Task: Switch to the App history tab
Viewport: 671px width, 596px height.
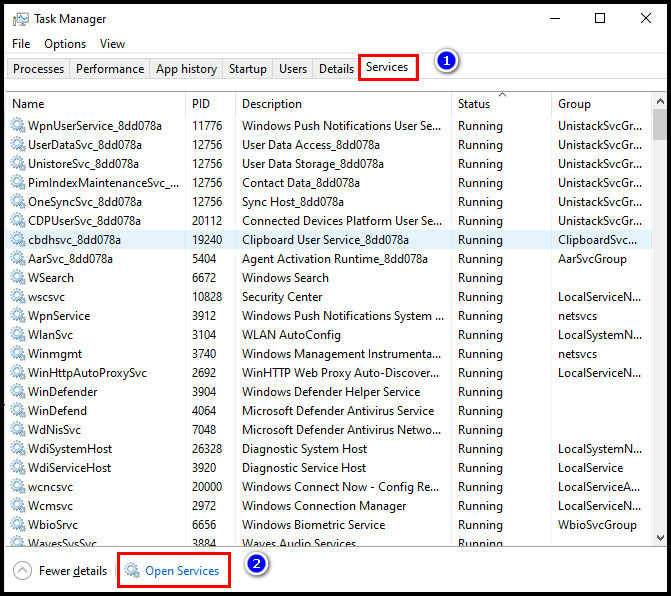Action: click(186, 69)
